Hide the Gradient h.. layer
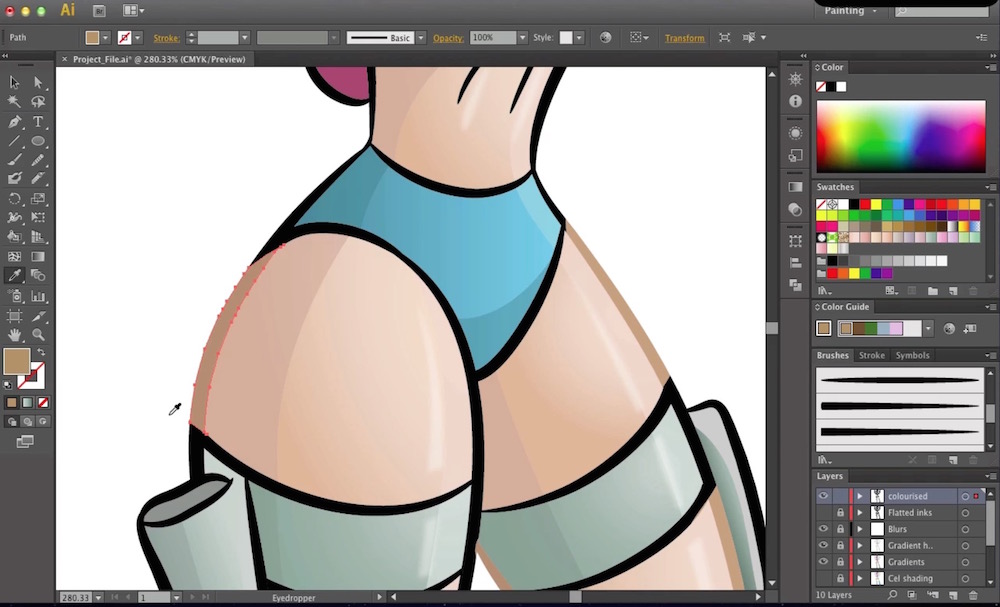Image resolution: width=1000 pixels, height=607 pixels. pyautogui.click(x=823, y=546)
